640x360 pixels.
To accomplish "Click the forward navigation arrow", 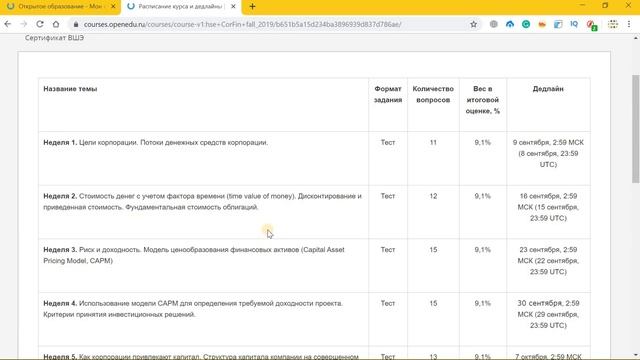I will tap(24, 24).
